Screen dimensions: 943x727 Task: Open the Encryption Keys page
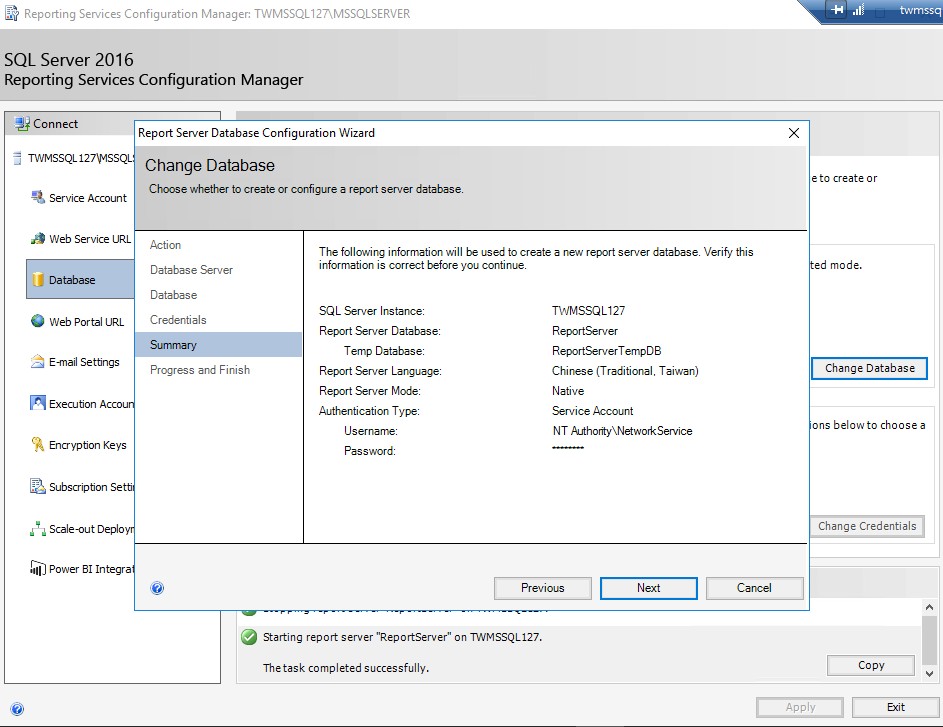(88, 445)
